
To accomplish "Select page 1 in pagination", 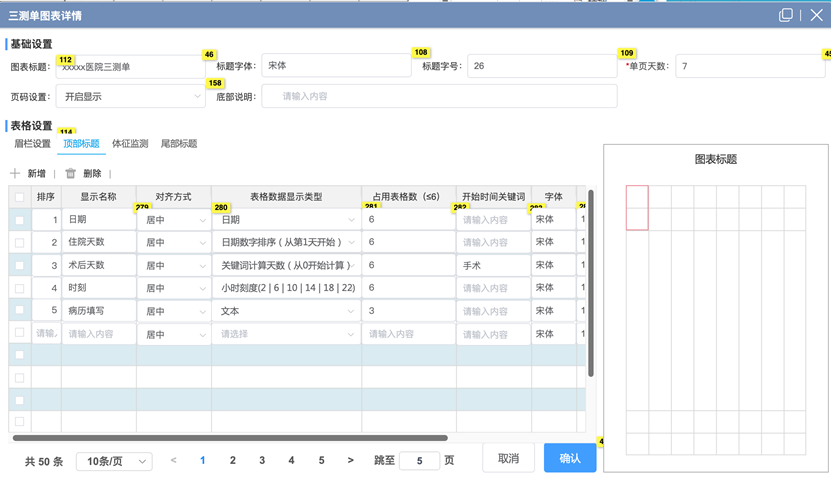I will coord(202,461).
